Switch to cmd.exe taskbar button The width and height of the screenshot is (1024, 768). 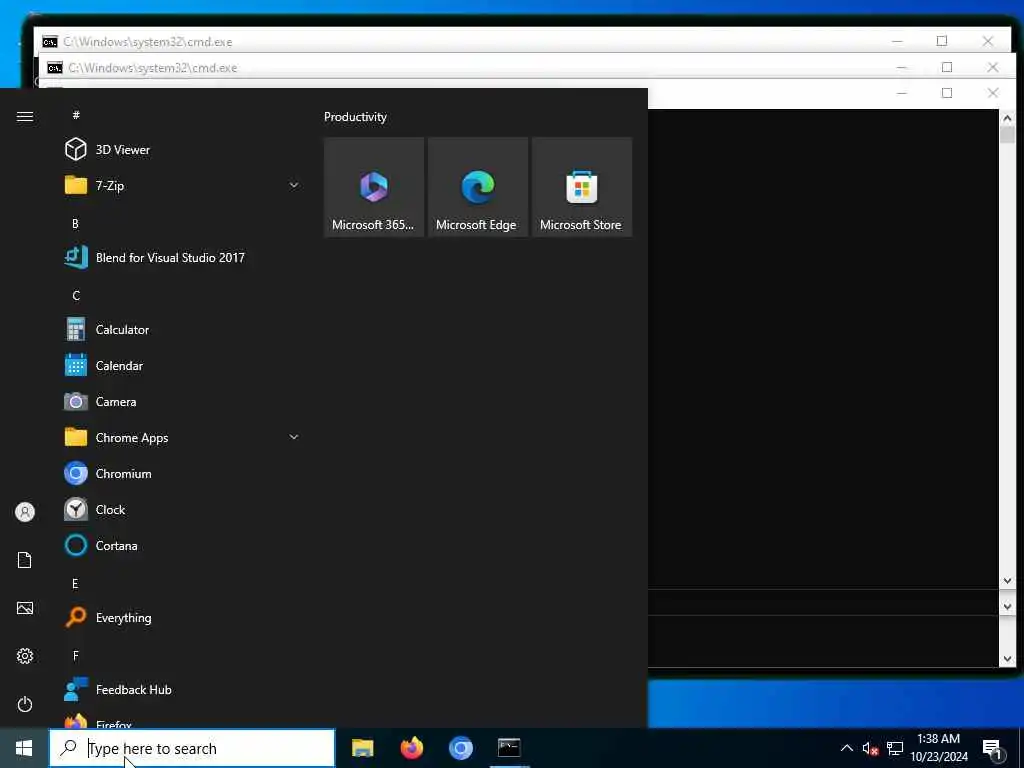[x=509, y=748]
